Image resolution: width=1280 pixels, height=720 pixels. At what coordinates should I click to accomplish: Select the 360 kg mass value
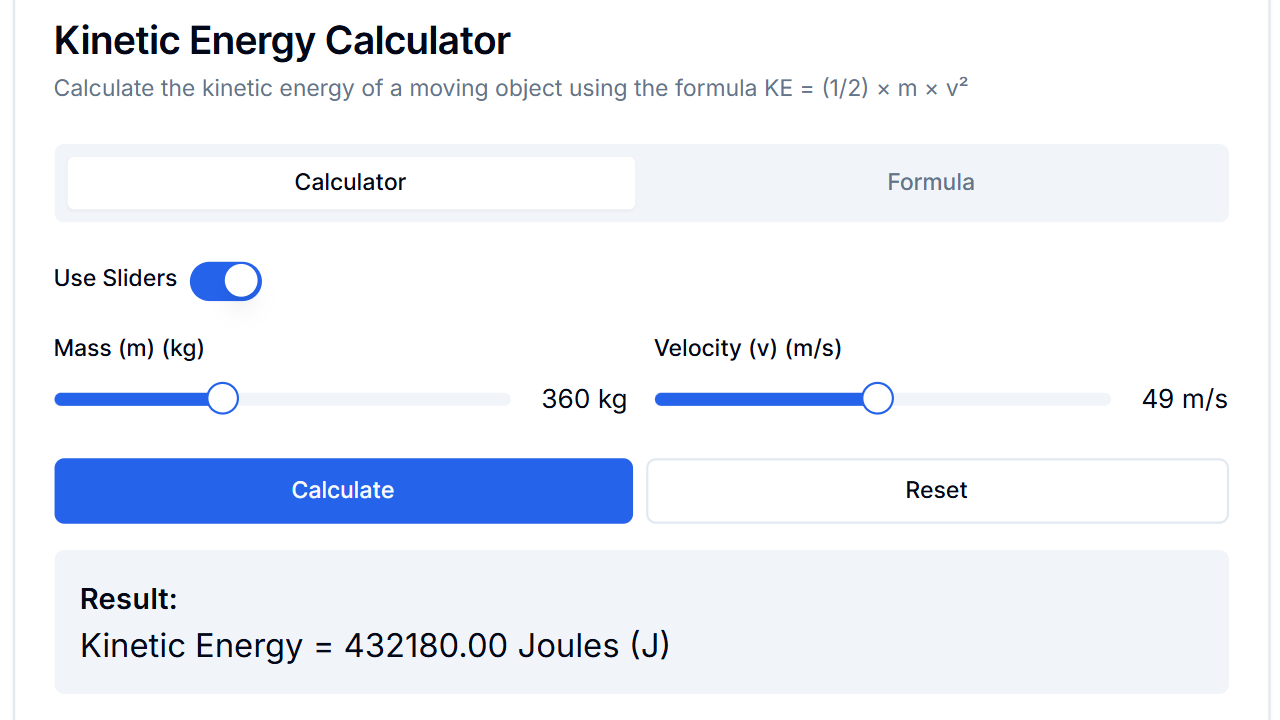click(584, 398)
